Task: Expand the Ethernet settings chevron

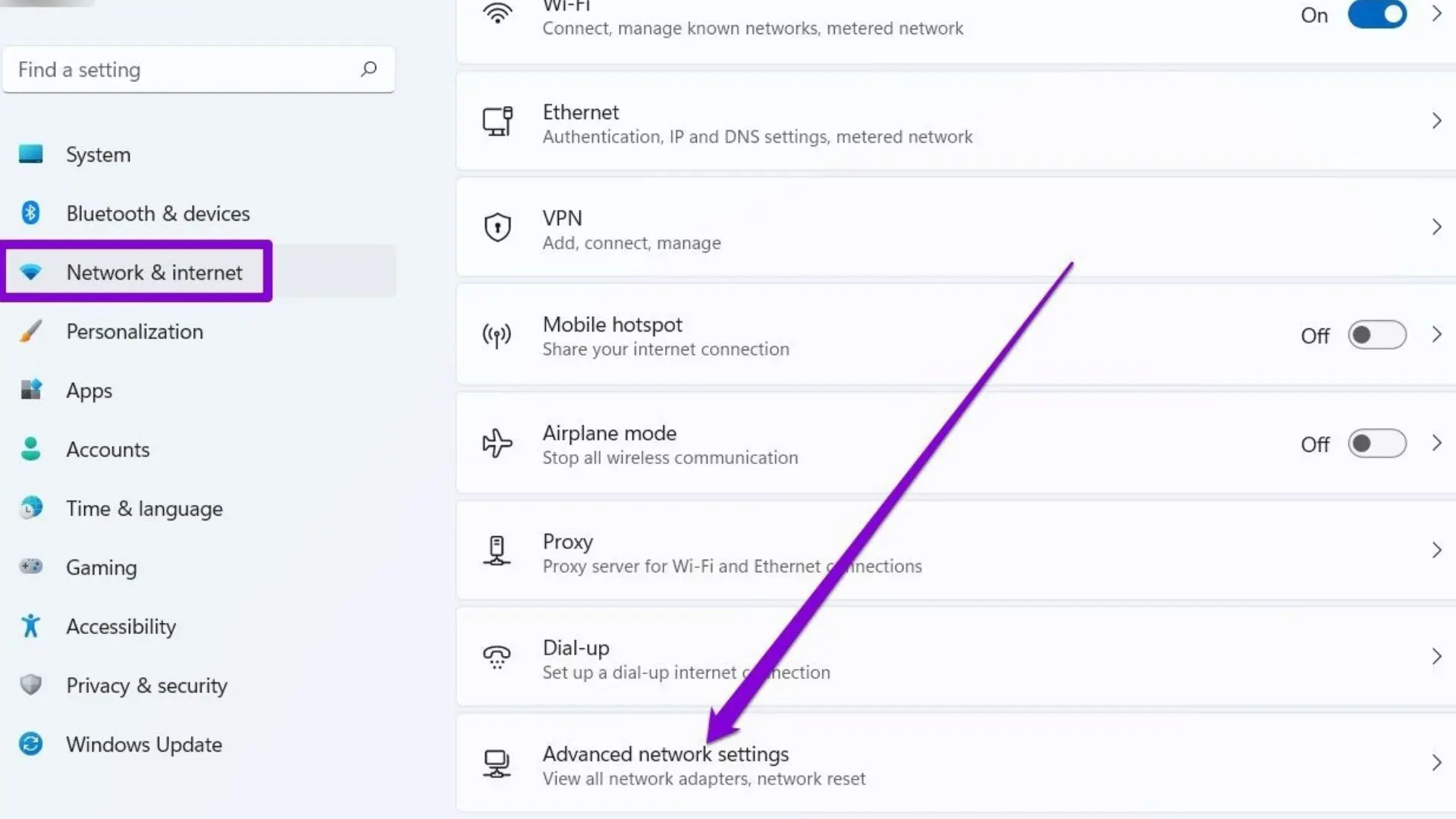Action: click(1436, 121)
